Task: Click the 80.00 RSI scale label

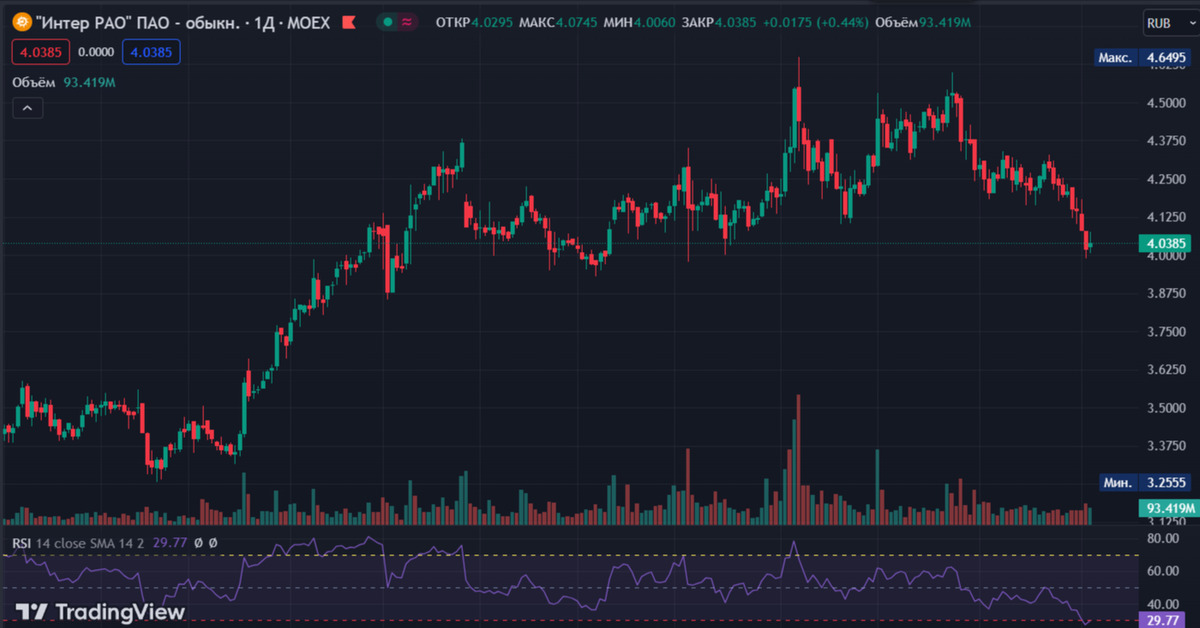Action: coord(1164,538)
